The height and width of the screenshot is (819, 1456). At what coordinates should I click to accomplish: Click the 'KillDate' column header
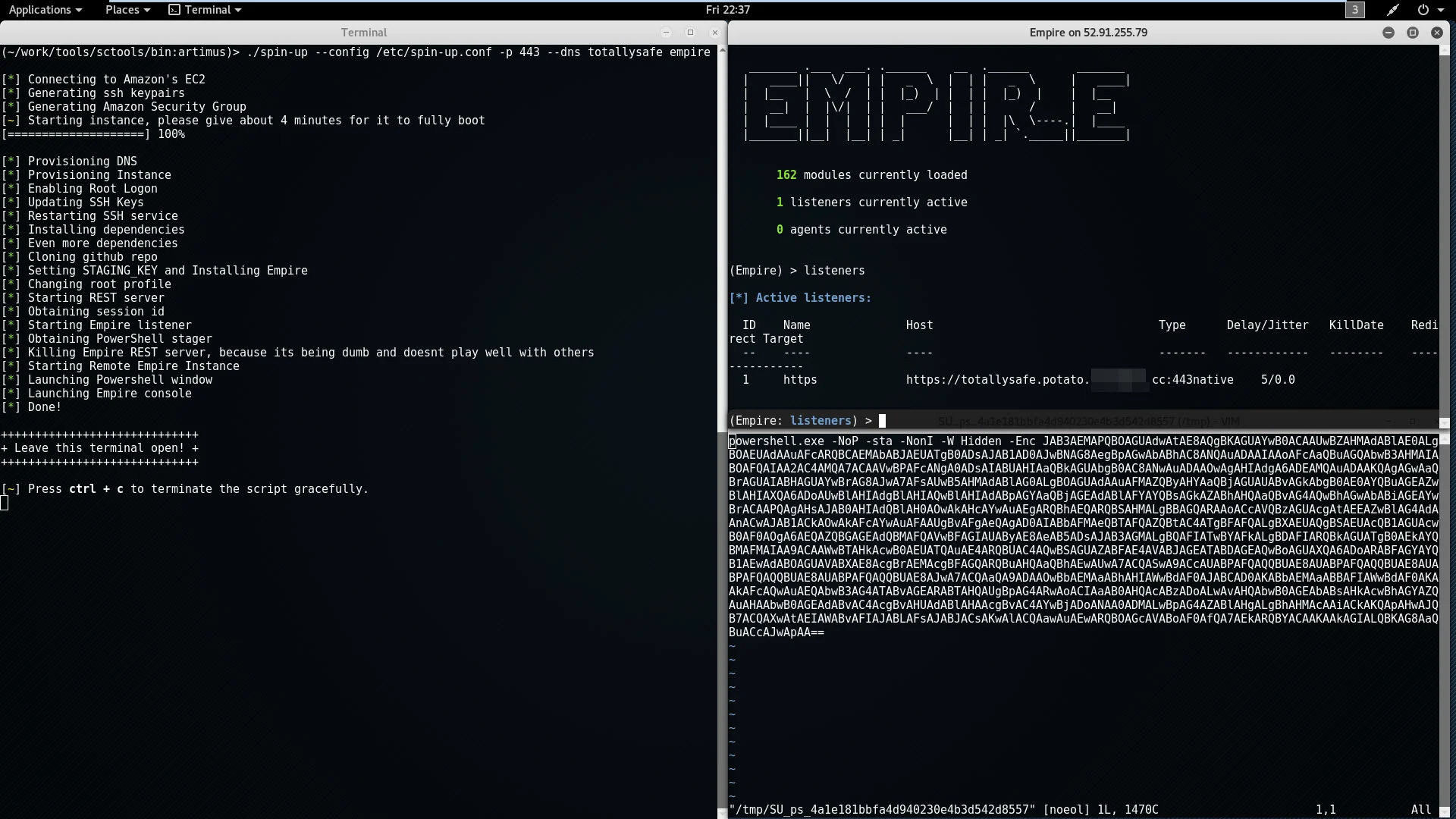[x=1357, y=325]
